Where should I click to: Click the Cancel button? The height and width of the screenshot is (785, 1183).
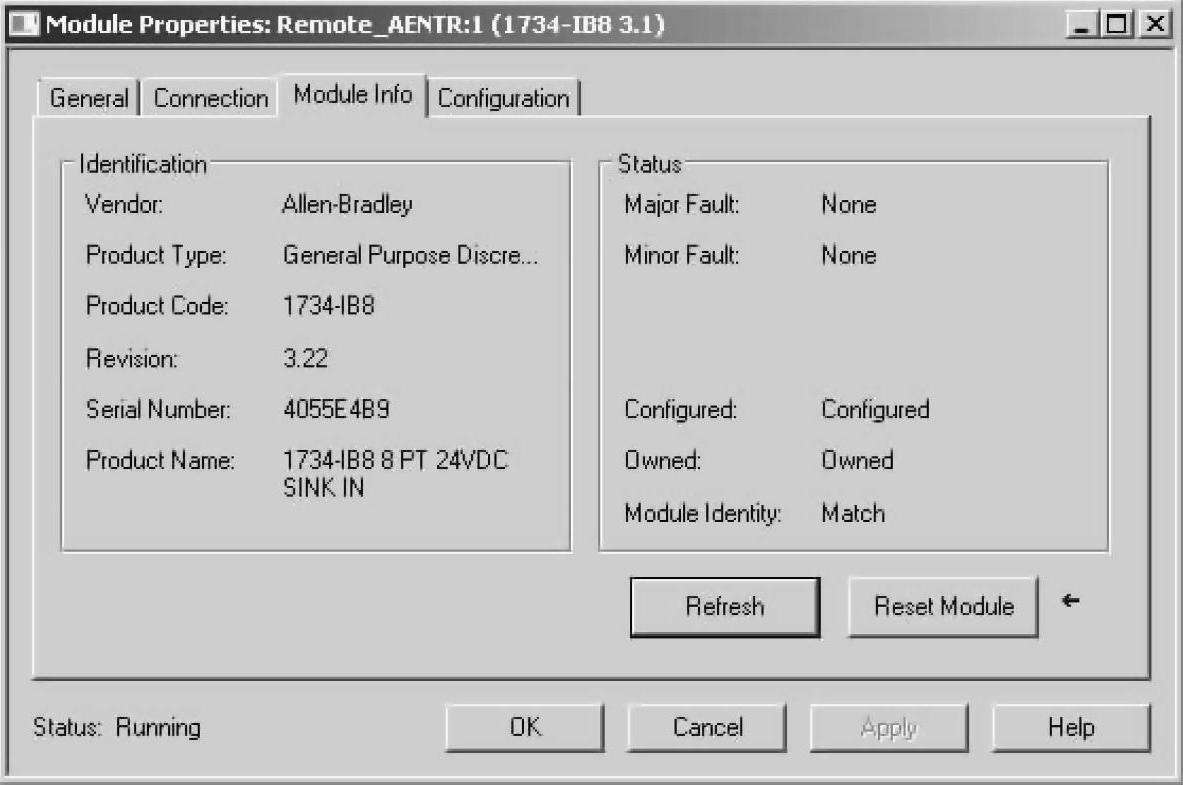[707, 728]
